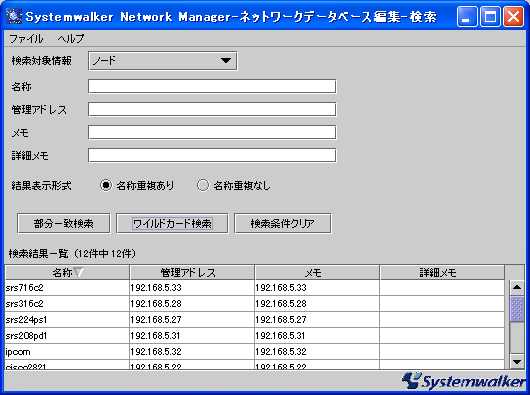Click the application icon in title bar
This screenshot has height=395, width=530.
coord(14,16)
